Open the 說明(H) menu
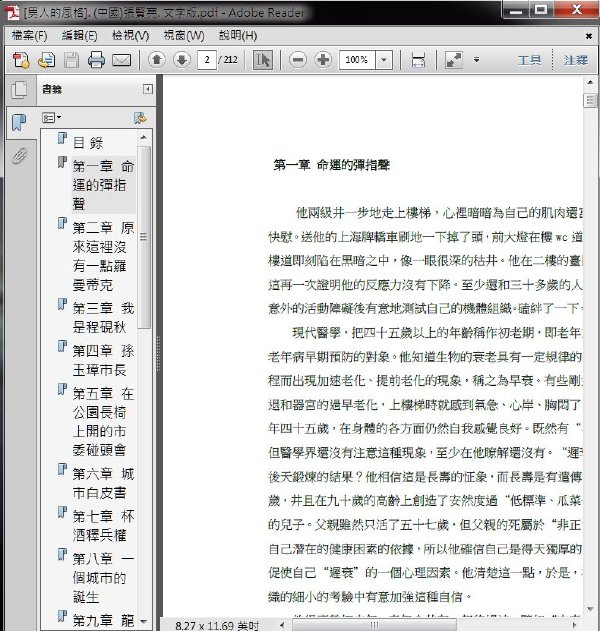Image resolution: width=600 pixels, height=631 pixels. coord(238,36)
